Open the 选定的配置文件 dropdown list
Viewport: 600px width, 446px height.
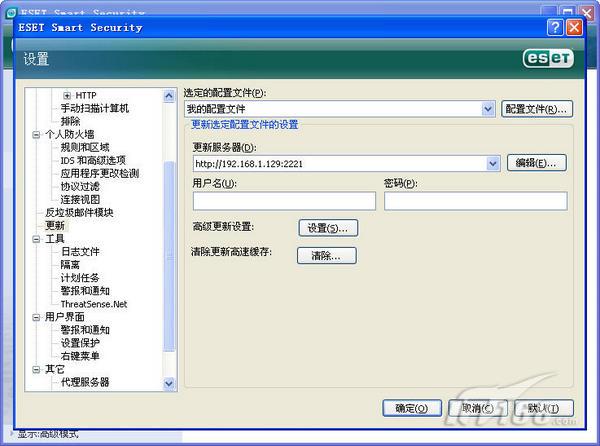coord(488,108)
